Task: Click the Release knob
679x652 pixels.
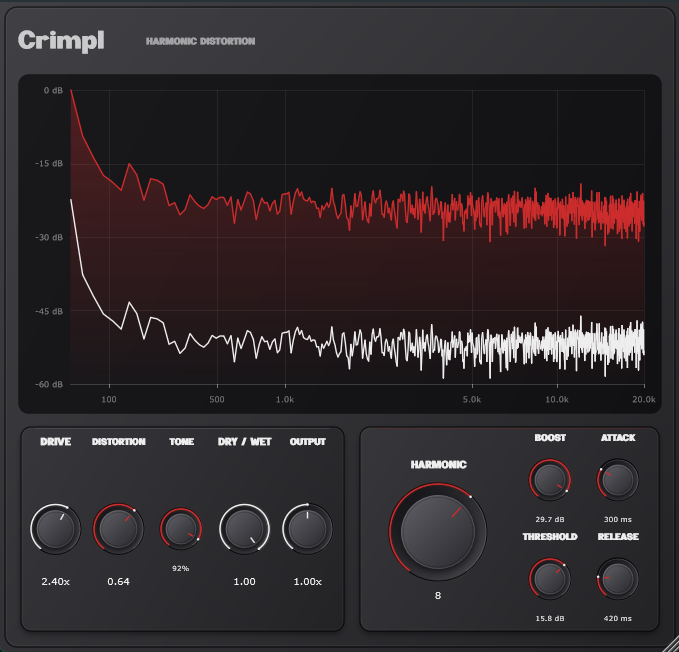Action: tap(618, 579)
